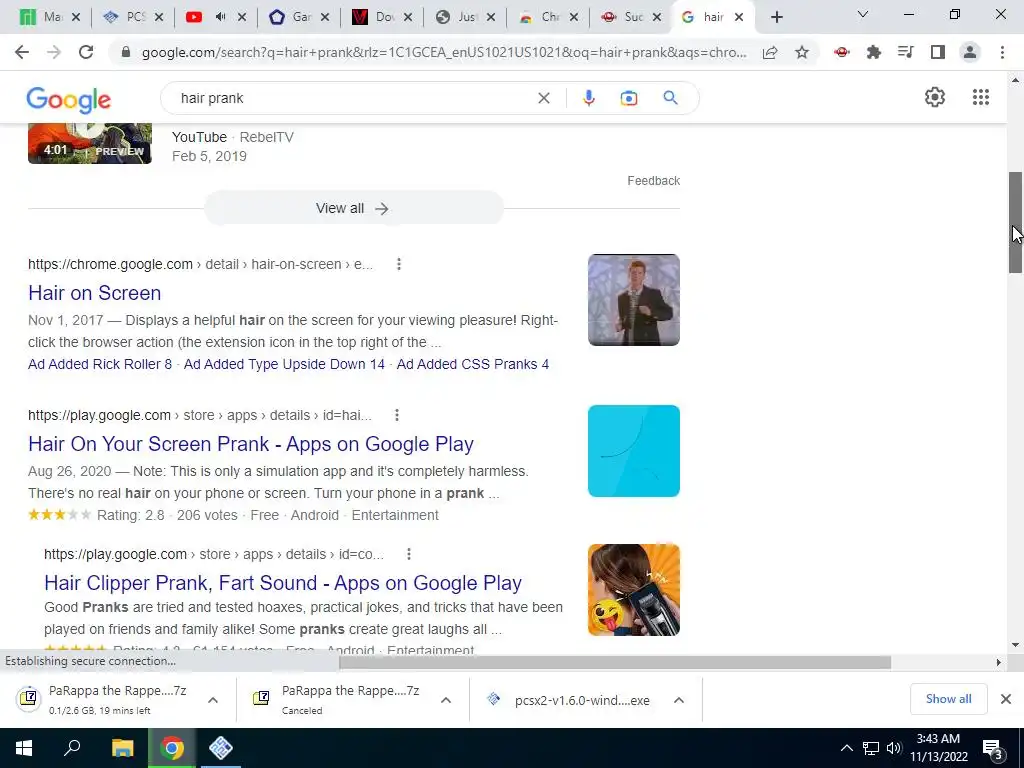Go to Google home via logo
Screen dimensions: 1024x768
69,99
